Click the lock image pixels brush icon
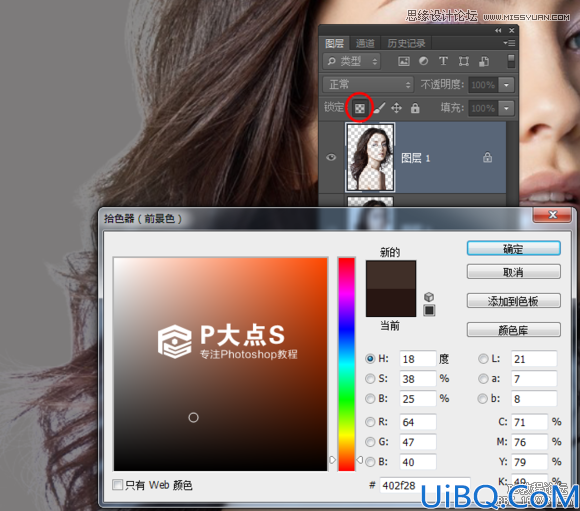 pyautogui.click(x=379, y=108)
